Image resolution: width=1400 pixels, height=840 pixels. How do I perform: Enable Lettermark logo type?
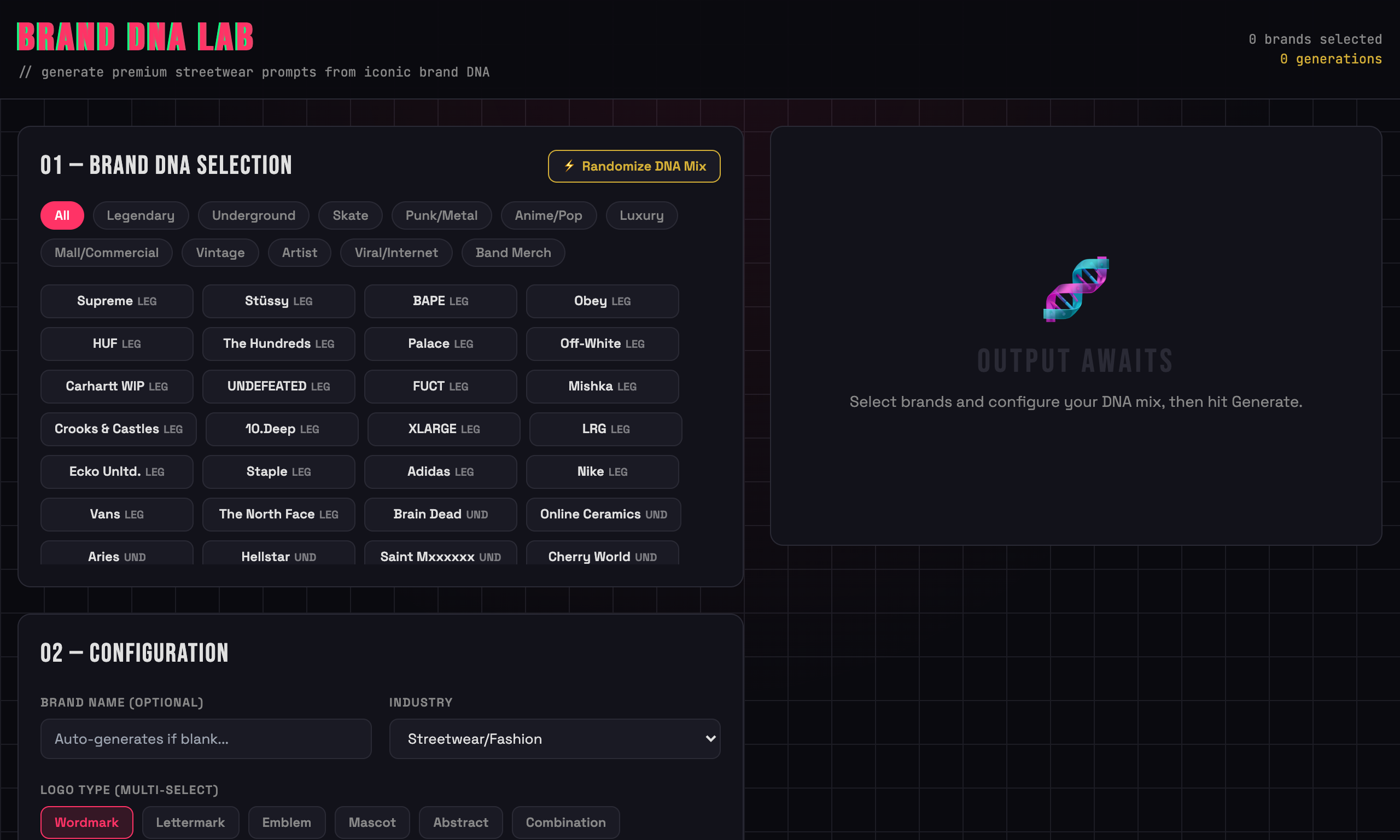[x=191, y=822]
